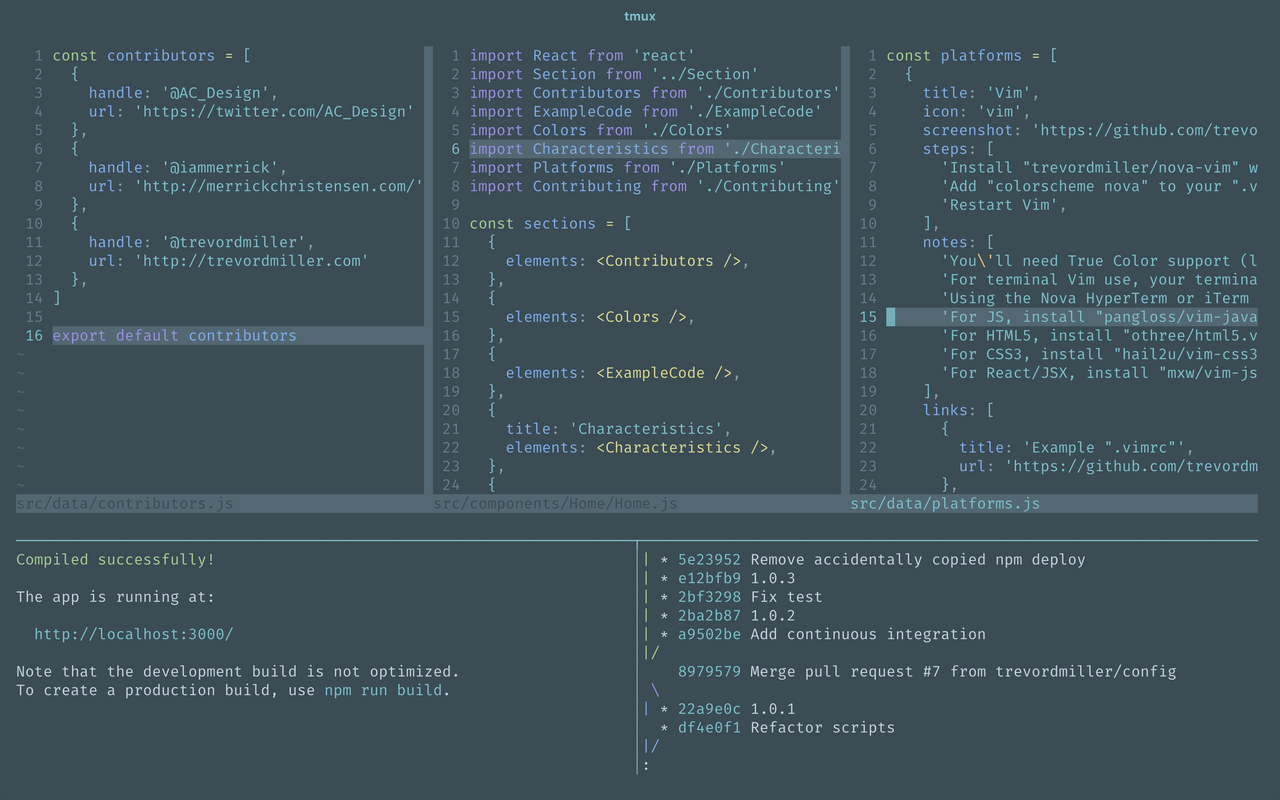Click the df4e0f1 Refactor scripts commit
The image size is (1280, 800).
coord(786,727)
